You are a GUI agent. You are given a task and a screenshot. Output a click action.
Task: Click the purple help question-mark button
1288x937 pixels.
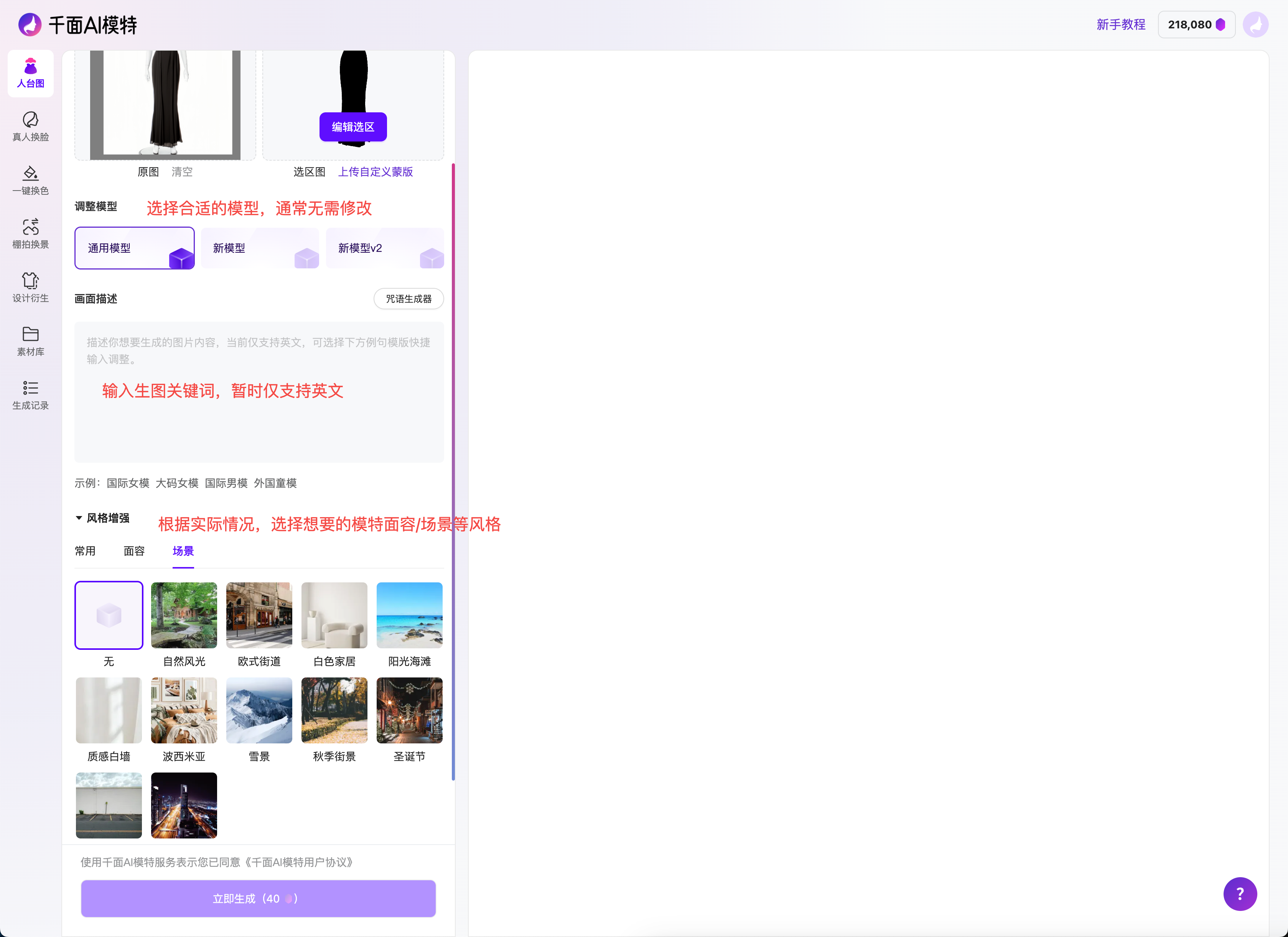pos(1240,894)
